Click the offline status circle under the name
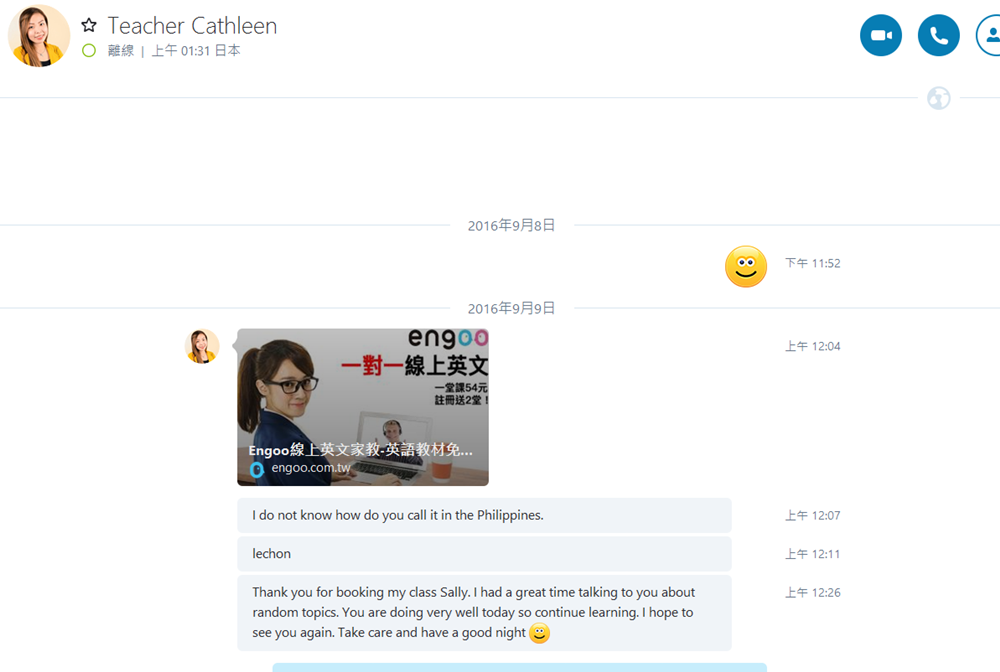 [89, 51]
